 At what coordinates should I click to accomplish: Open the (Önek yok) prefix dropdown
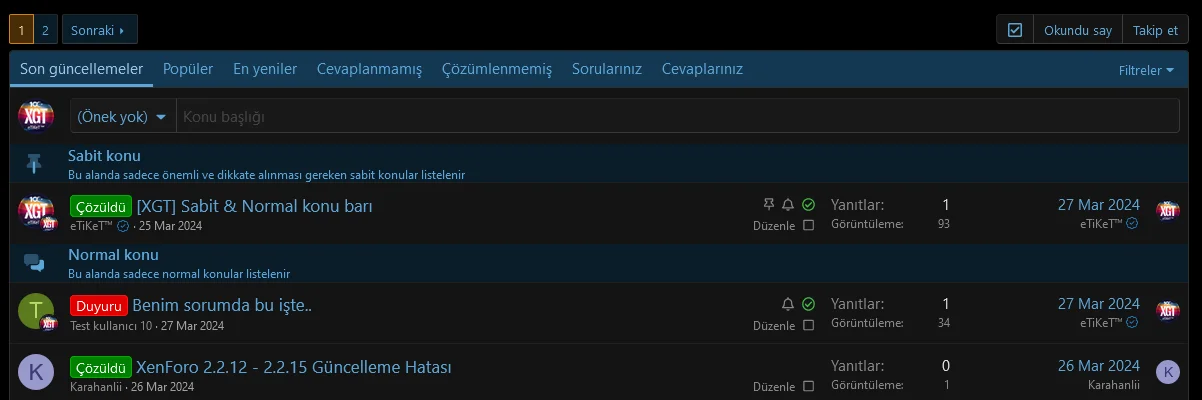click(x=122, y=117)
